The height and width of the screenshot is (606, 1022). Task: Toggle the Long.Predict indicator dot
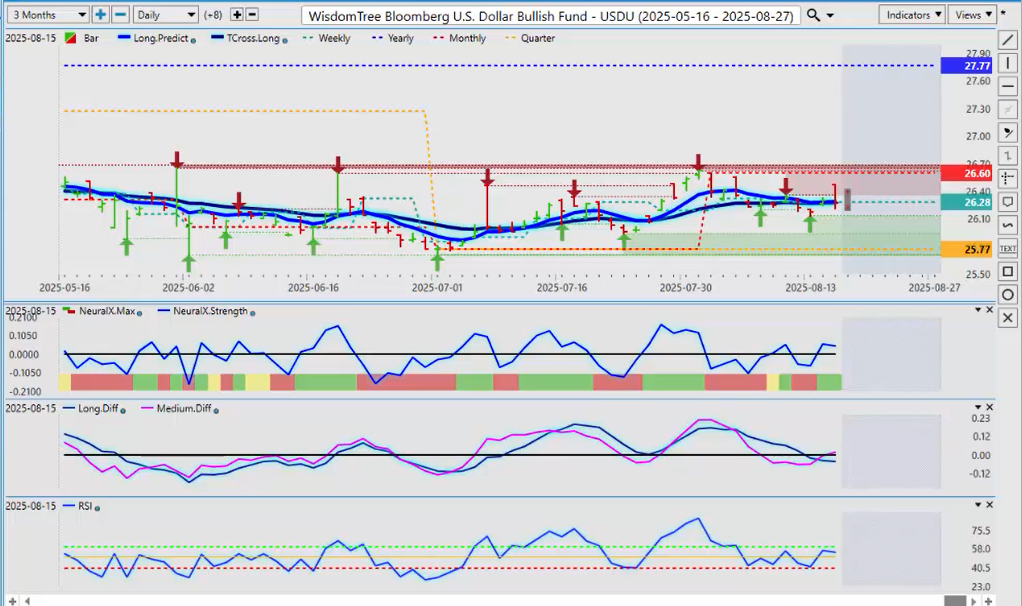193,39
